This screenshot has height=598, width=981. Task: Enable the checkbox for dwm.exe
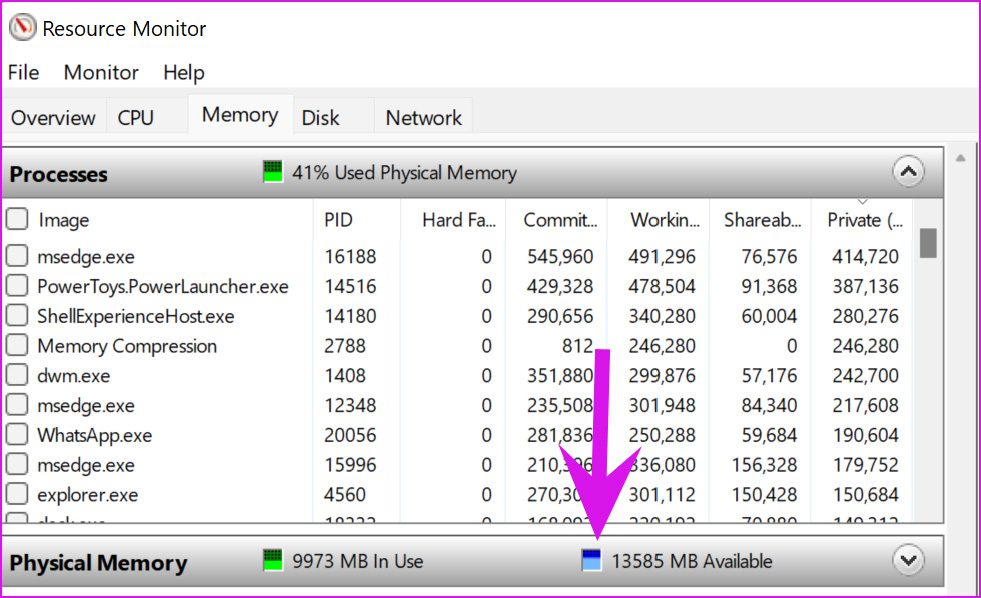(x=16, y=375)
